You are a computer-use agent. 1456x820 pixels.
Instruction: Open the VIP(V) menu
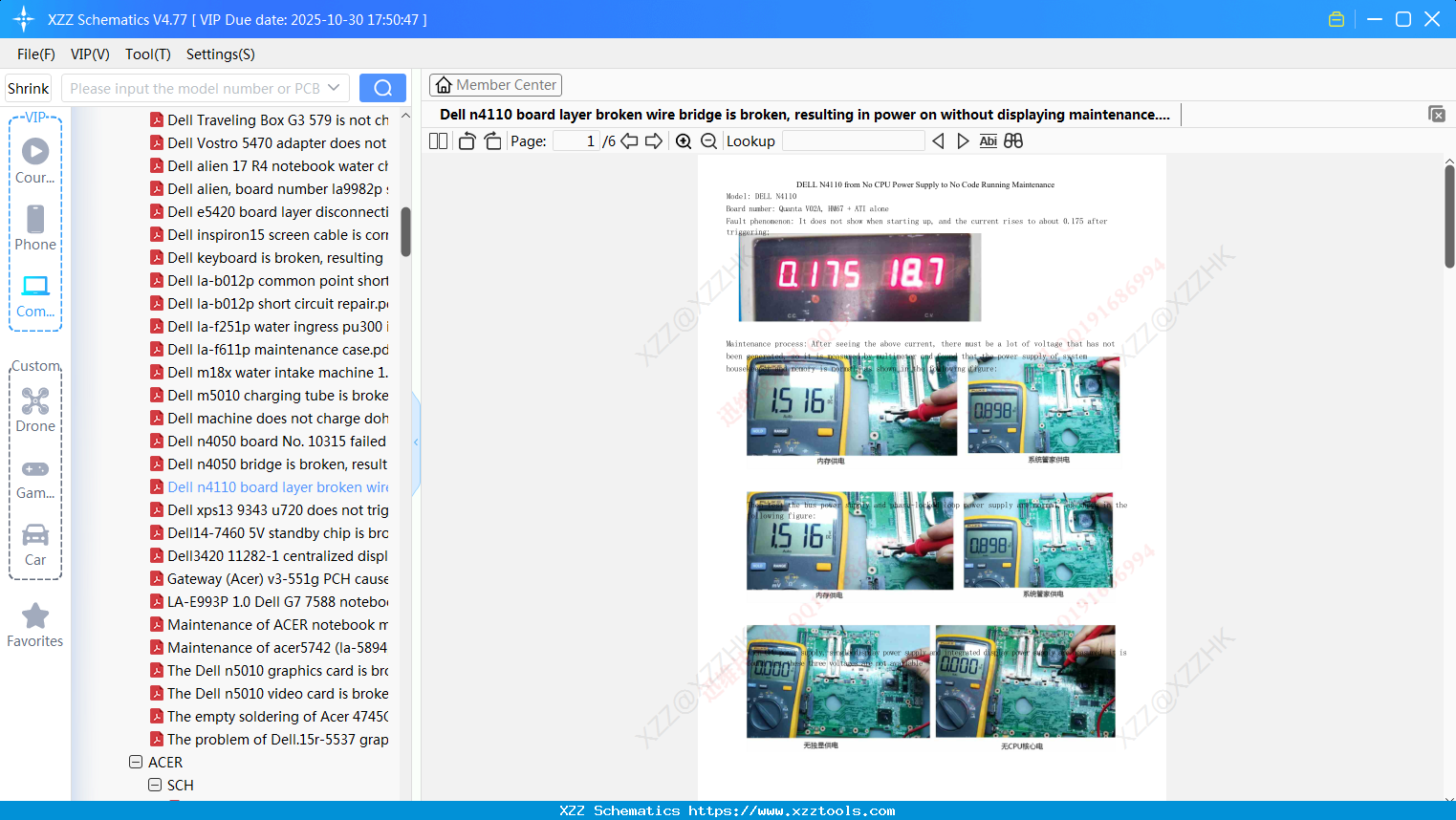pos(90,54)
